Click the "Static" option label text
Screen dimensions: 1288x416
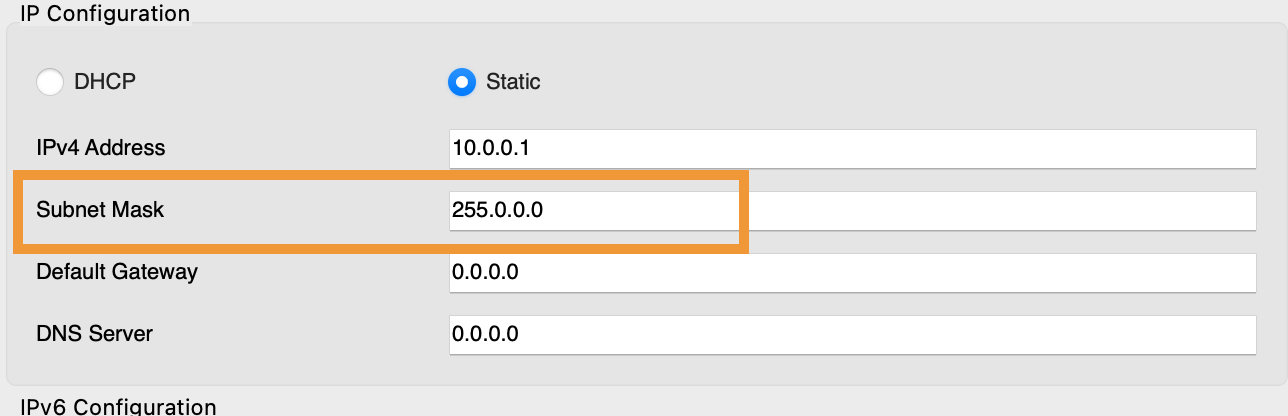pyautogui.click(x=513, y=82)
